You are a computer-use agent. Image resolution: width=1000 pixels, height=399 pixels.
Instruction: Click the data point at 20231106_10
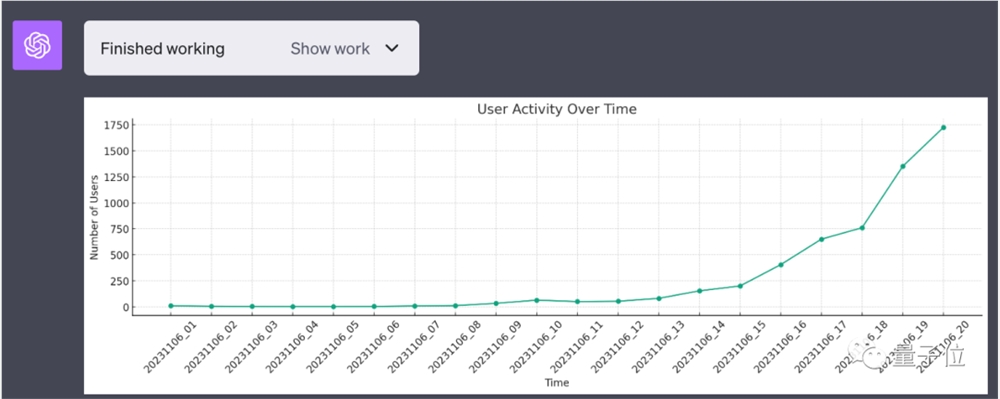click(536, 300)
